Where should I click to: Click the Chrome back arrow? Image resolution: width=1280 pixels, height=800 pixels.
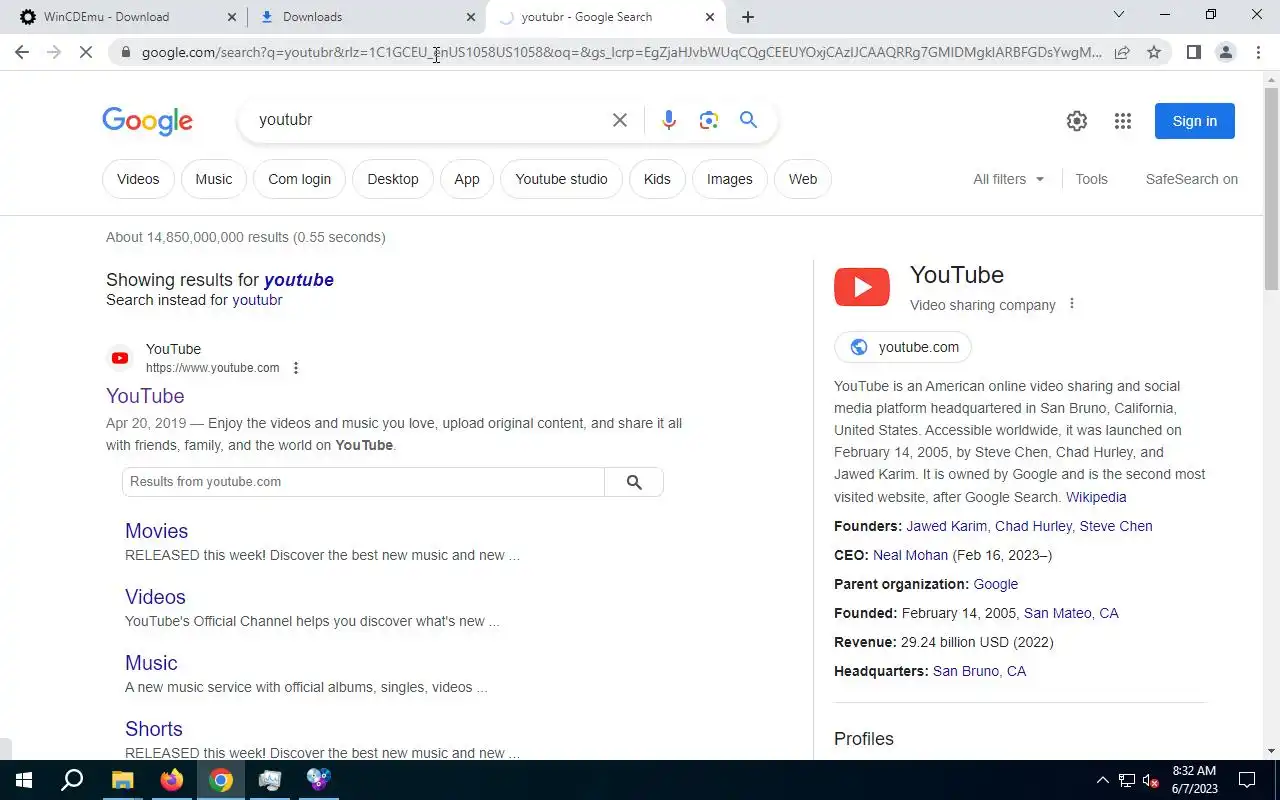(x=22, y=52)
